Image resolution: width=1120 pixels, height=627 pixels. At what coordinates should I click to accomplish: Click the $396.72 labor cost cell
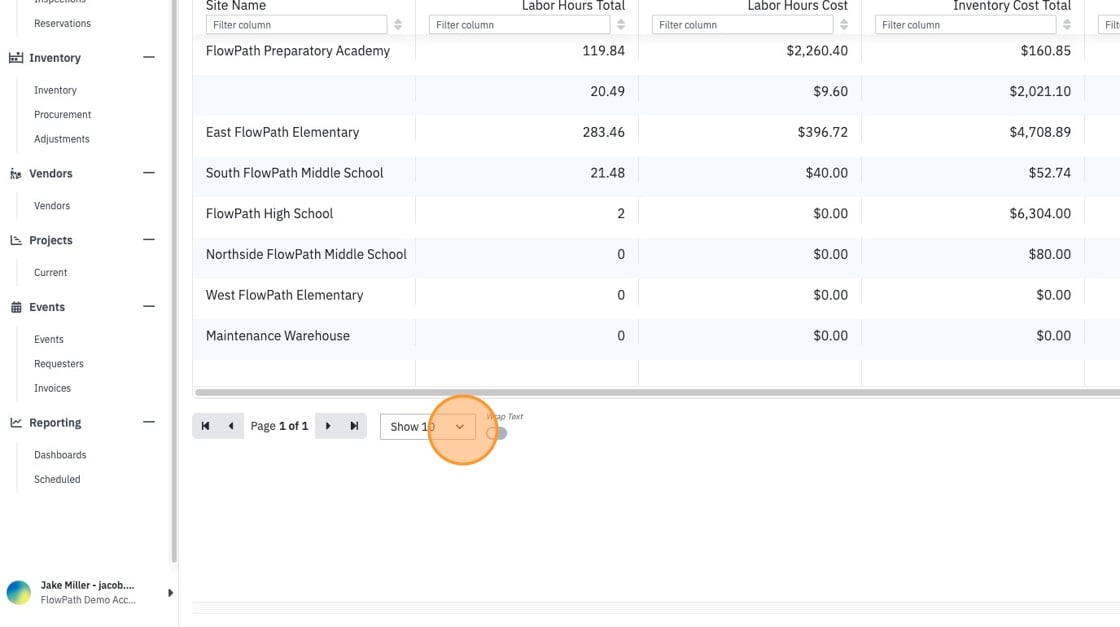pos(823,132)
